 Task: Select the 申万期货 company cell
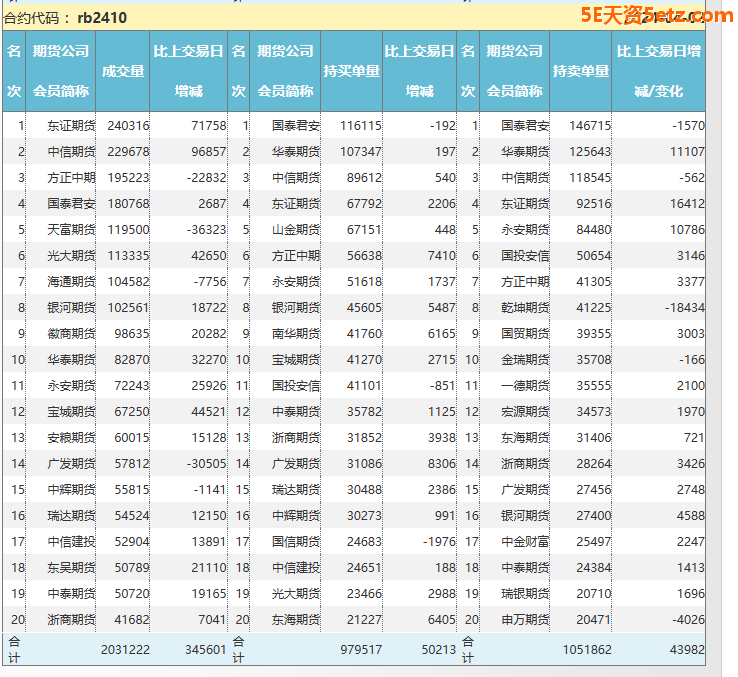(x=525, y=620)
